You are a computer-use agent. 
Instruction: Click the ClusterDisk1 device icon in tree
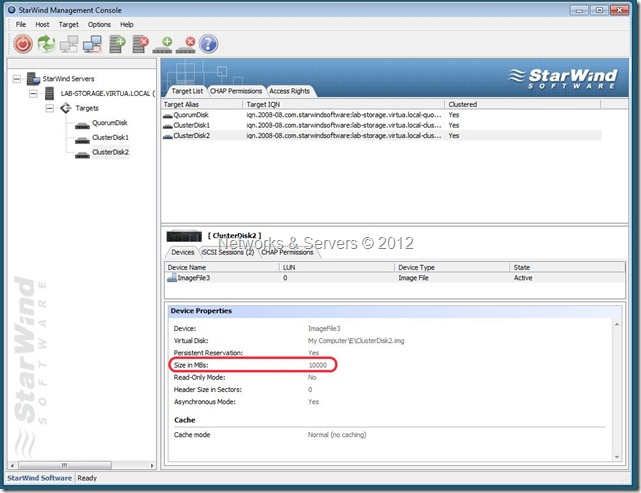[x=82, y=140]
